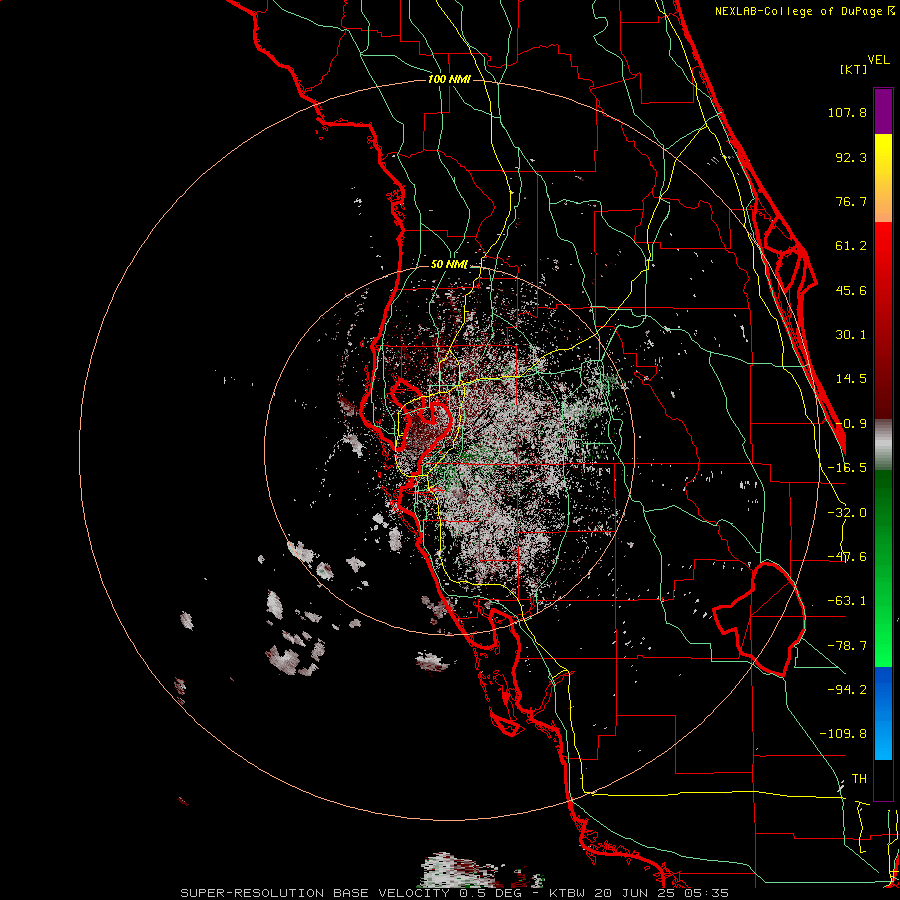Image resolution: width=900 pixels, height=900 pixels.
Task: Click the yellow segment of the velocity color bar
Action: click(x=883, y=178)
